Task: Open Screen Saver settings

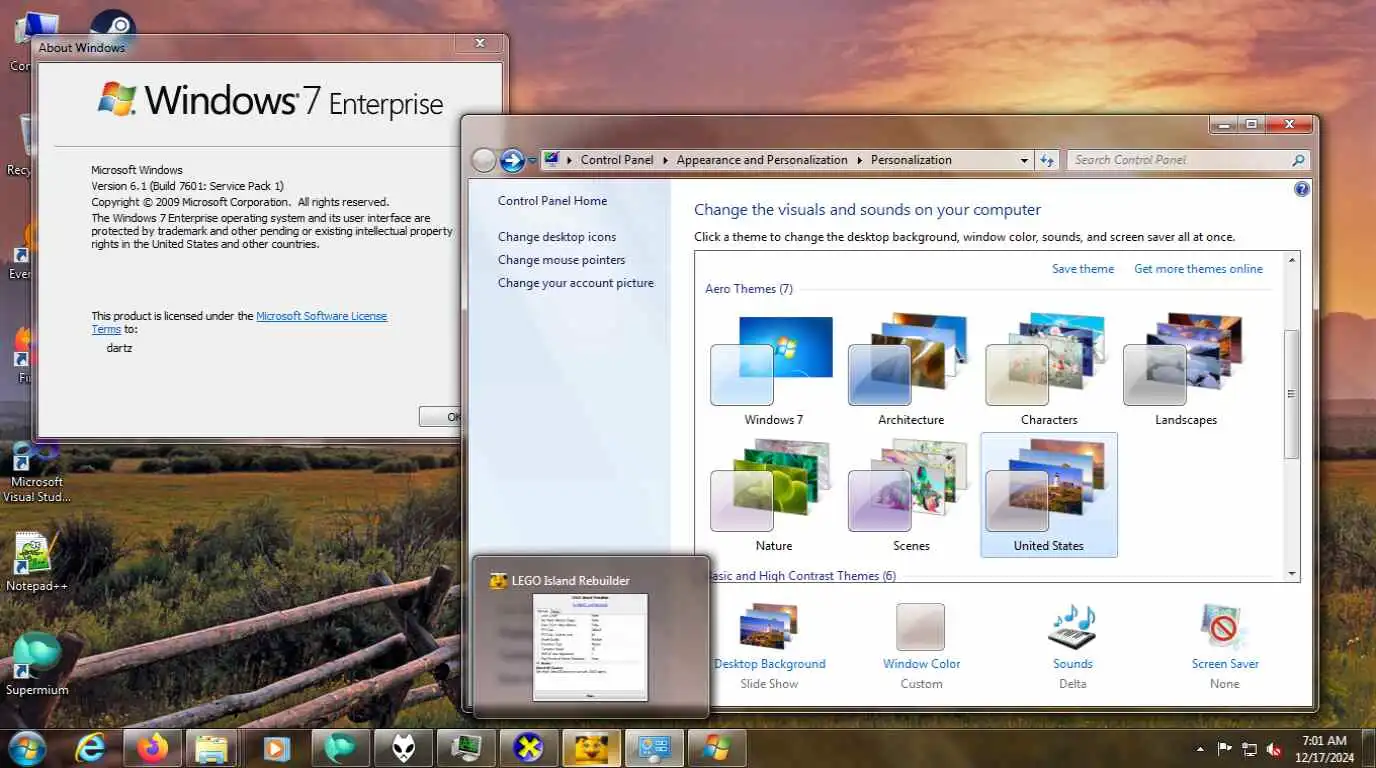Action: [x=1224, y=646]
